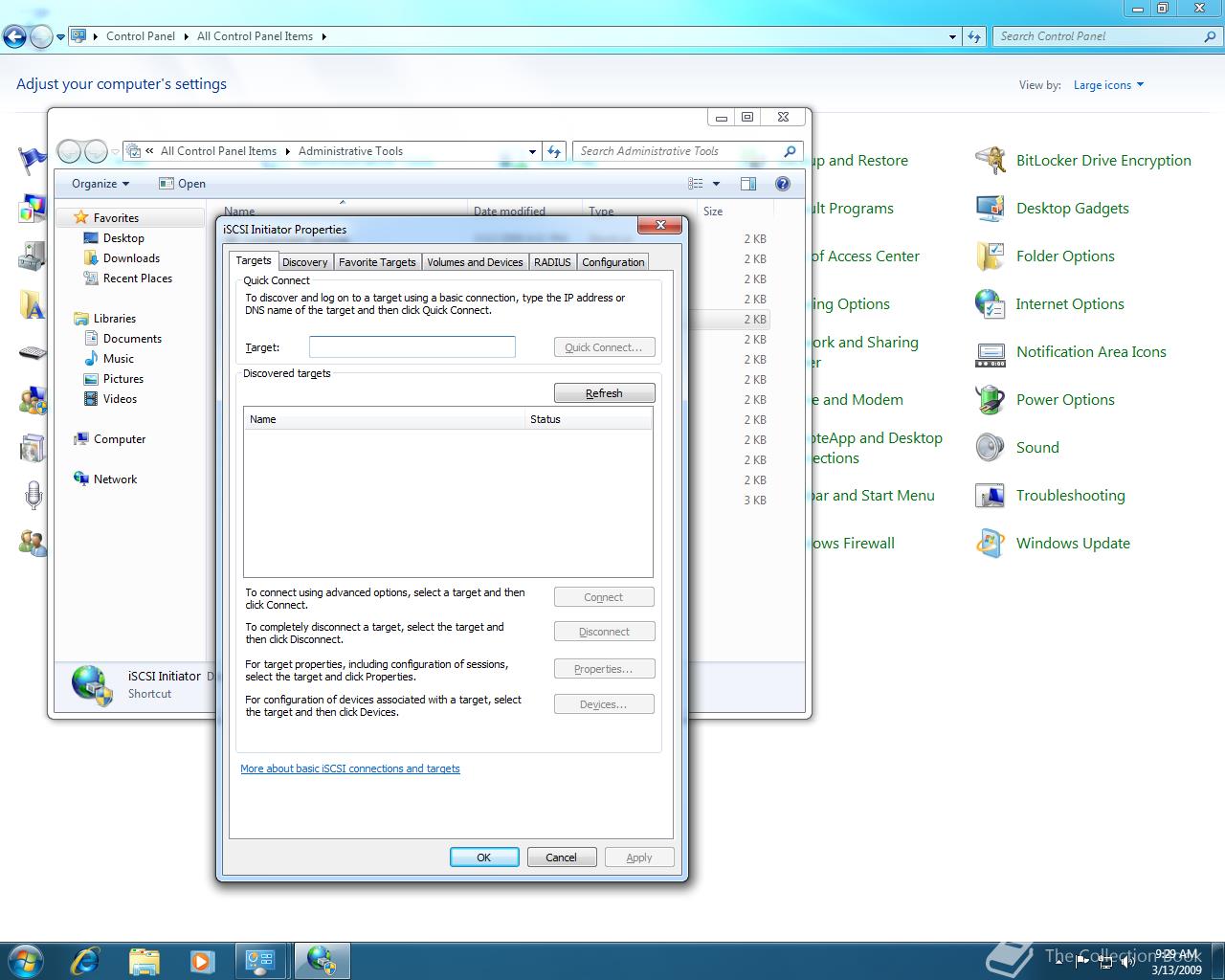The width and height of the screenshot is (1225, 980).
Task: Click Cancel in iSCSI Initiator Properties
Action: tap(562, 857)
